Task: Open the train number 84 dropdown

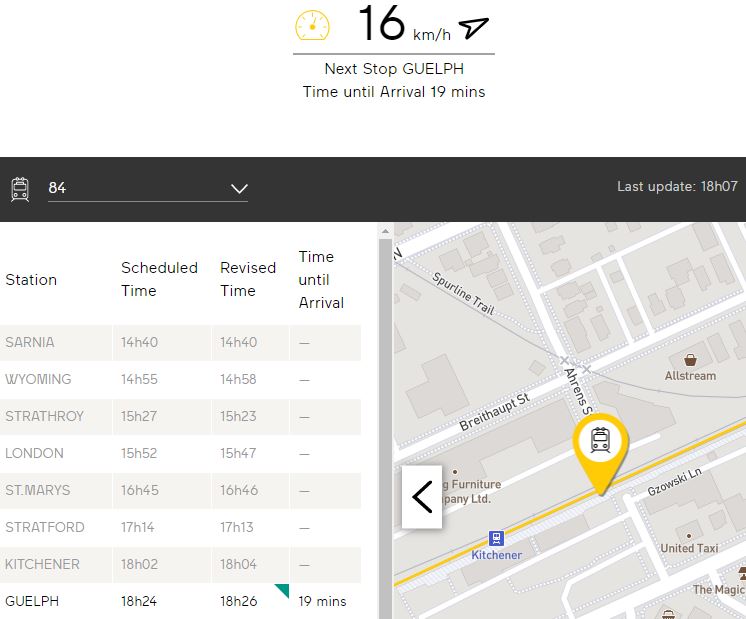Action: 147,188
